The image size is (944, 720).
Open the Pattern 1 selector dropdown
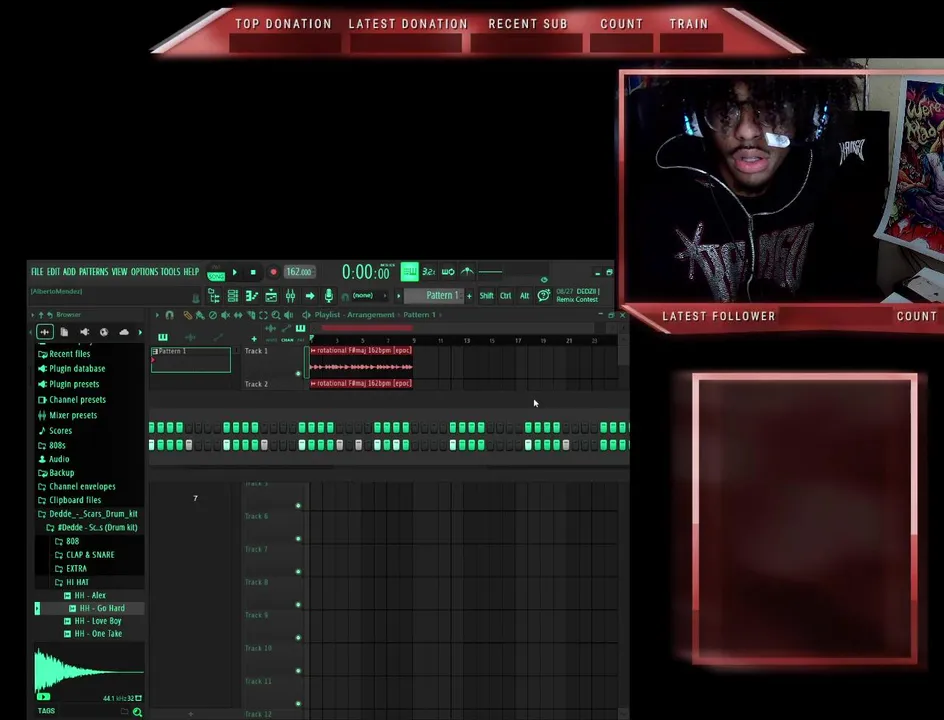[x=433, y=296]
